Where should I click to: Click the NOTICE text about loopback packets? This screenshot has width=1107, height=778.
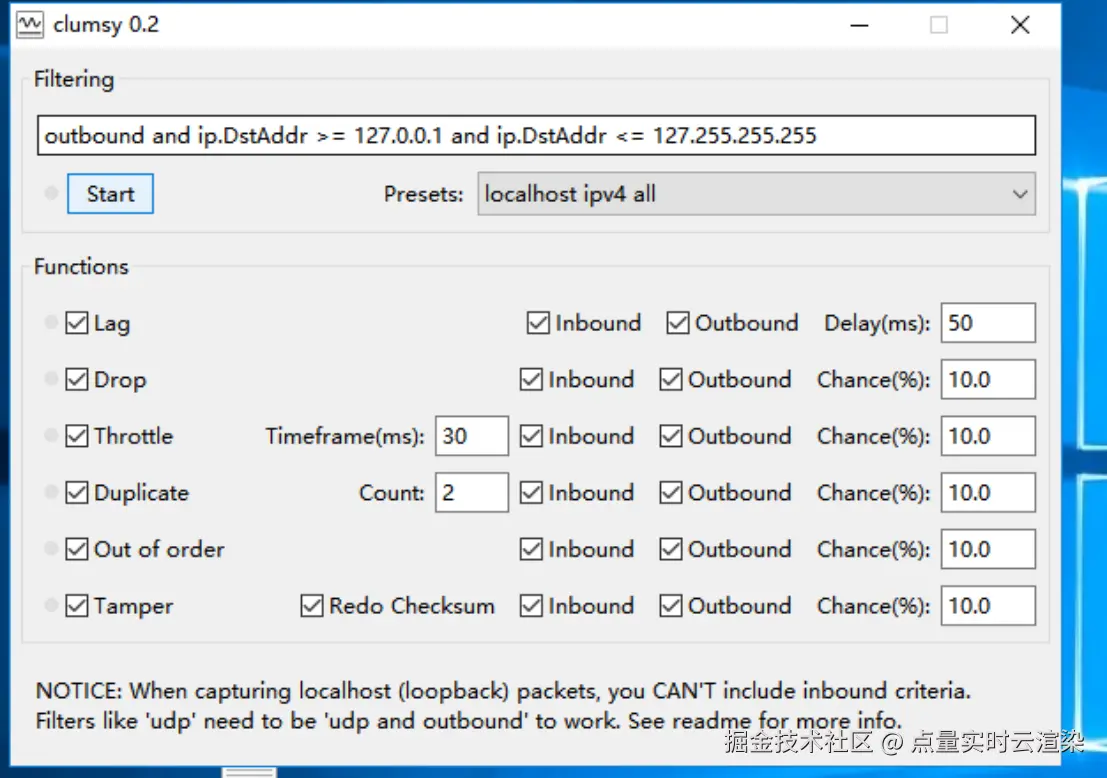(x=503, y=705)
